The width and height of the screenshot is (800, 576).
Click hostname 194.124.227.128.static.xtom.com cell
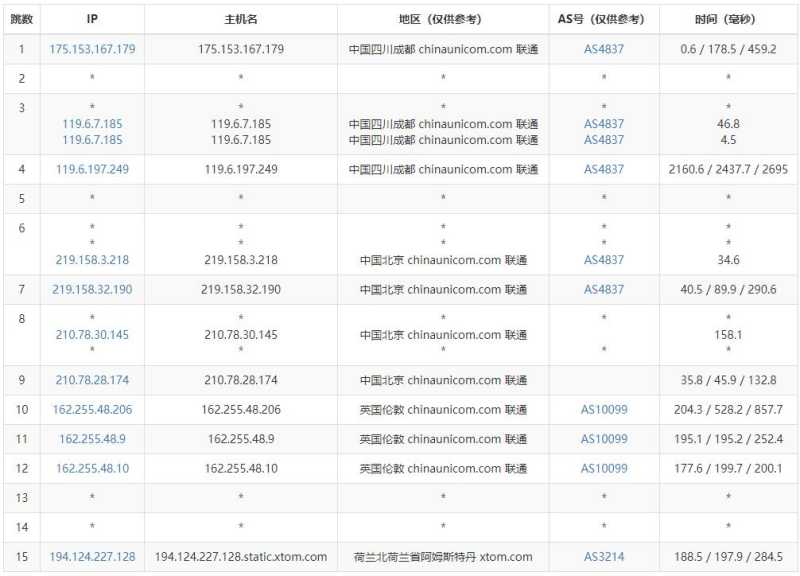coord(240,557)
